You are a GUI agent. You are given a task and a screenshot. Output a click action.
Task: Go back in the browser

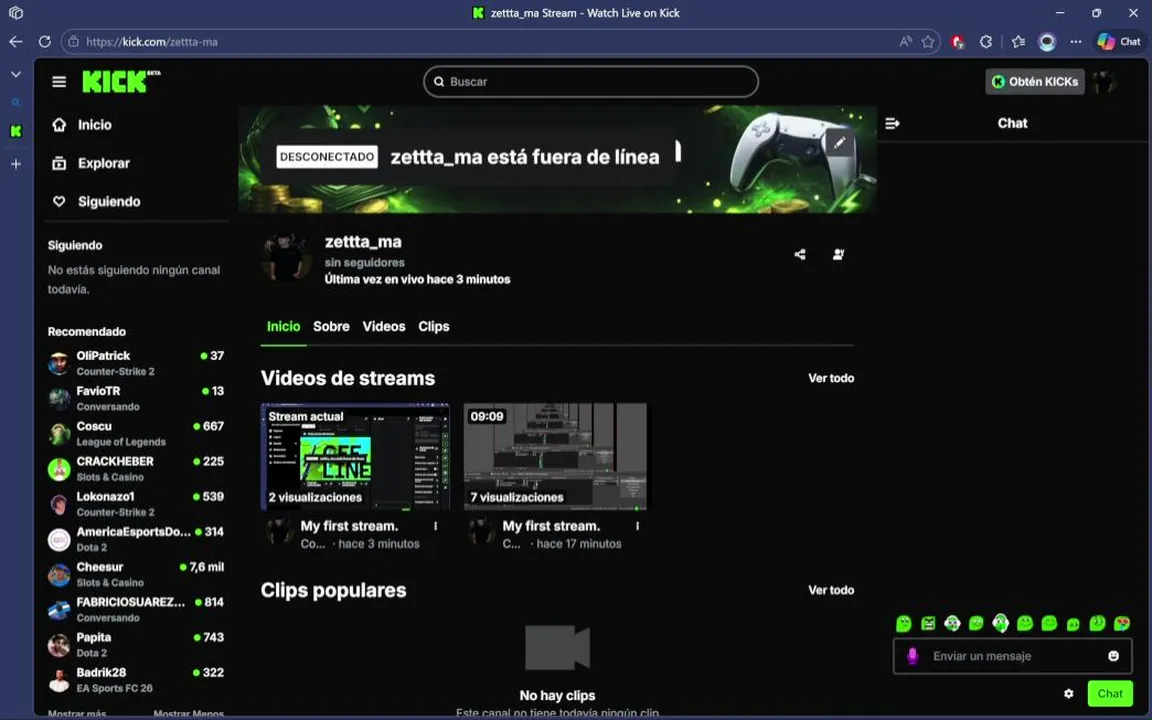click(15, 42)
